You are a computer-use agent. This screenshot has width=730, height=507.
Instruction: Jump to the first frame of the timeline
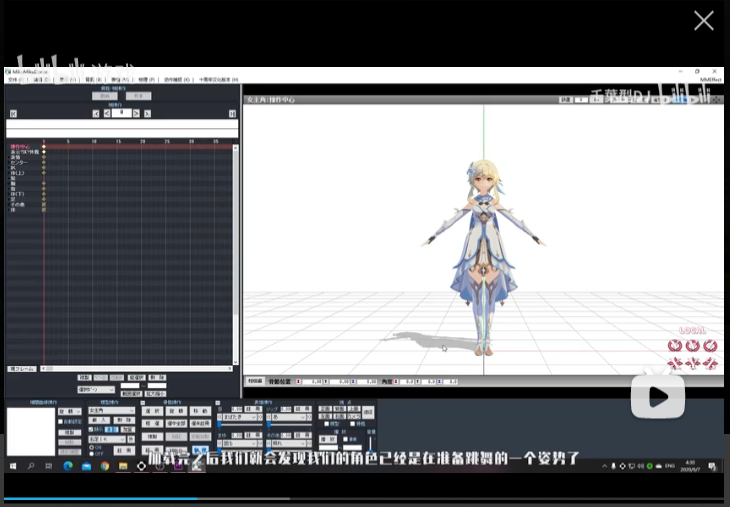(14, 114)
